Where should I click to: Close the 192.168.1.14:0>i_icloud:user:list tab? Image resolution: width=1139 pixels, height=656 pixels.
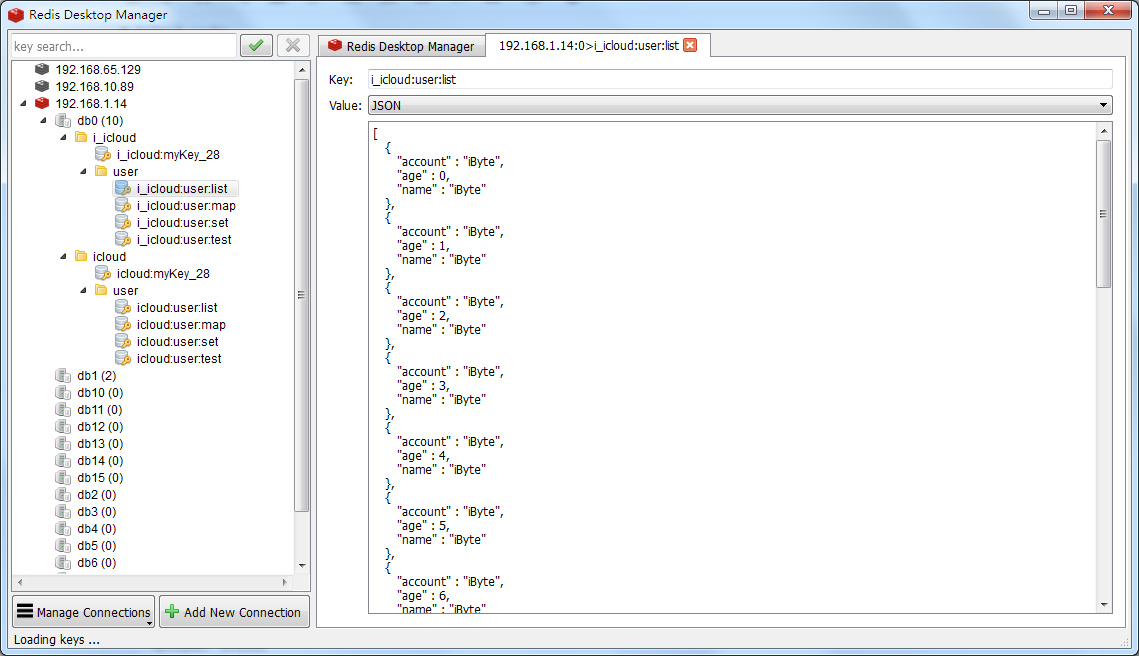point(690,45)
